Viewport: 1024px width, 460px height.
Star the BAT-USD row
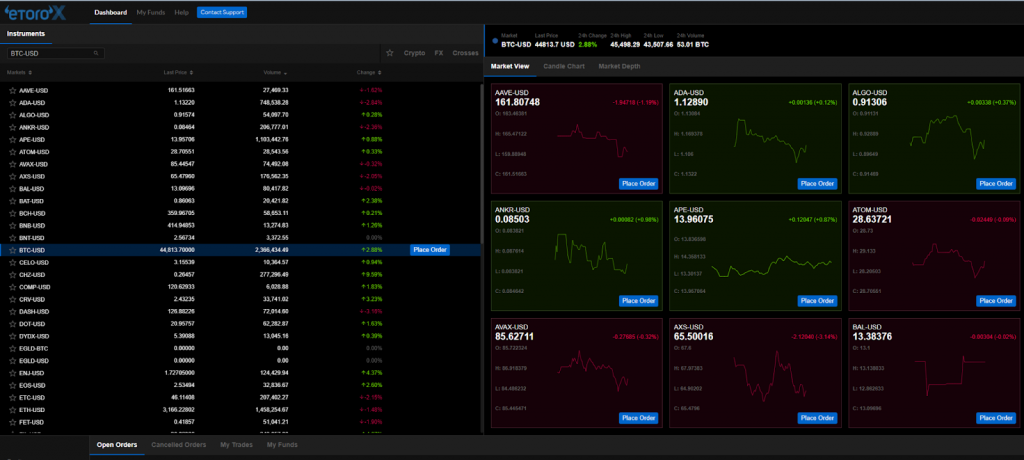12,201
